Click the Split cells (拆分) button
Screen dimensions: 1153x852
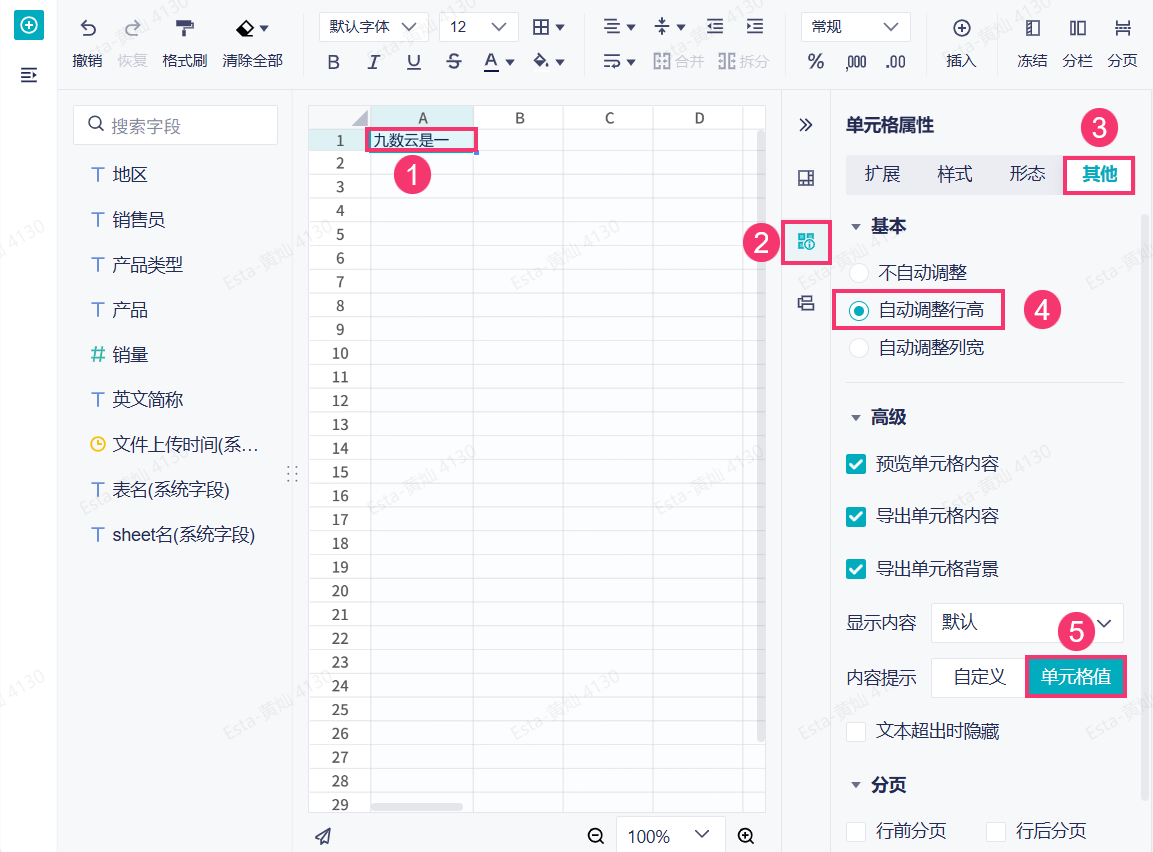[x=743, y=61]
